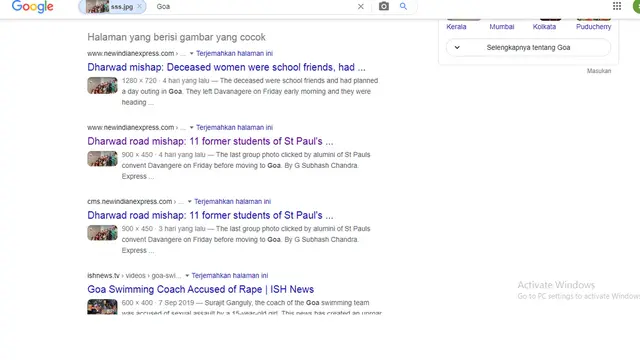Open the cms.newindianexpress.com 'Dharwad road mishap' title
Viewport: 640px width, 360px height.
[210, 215]
